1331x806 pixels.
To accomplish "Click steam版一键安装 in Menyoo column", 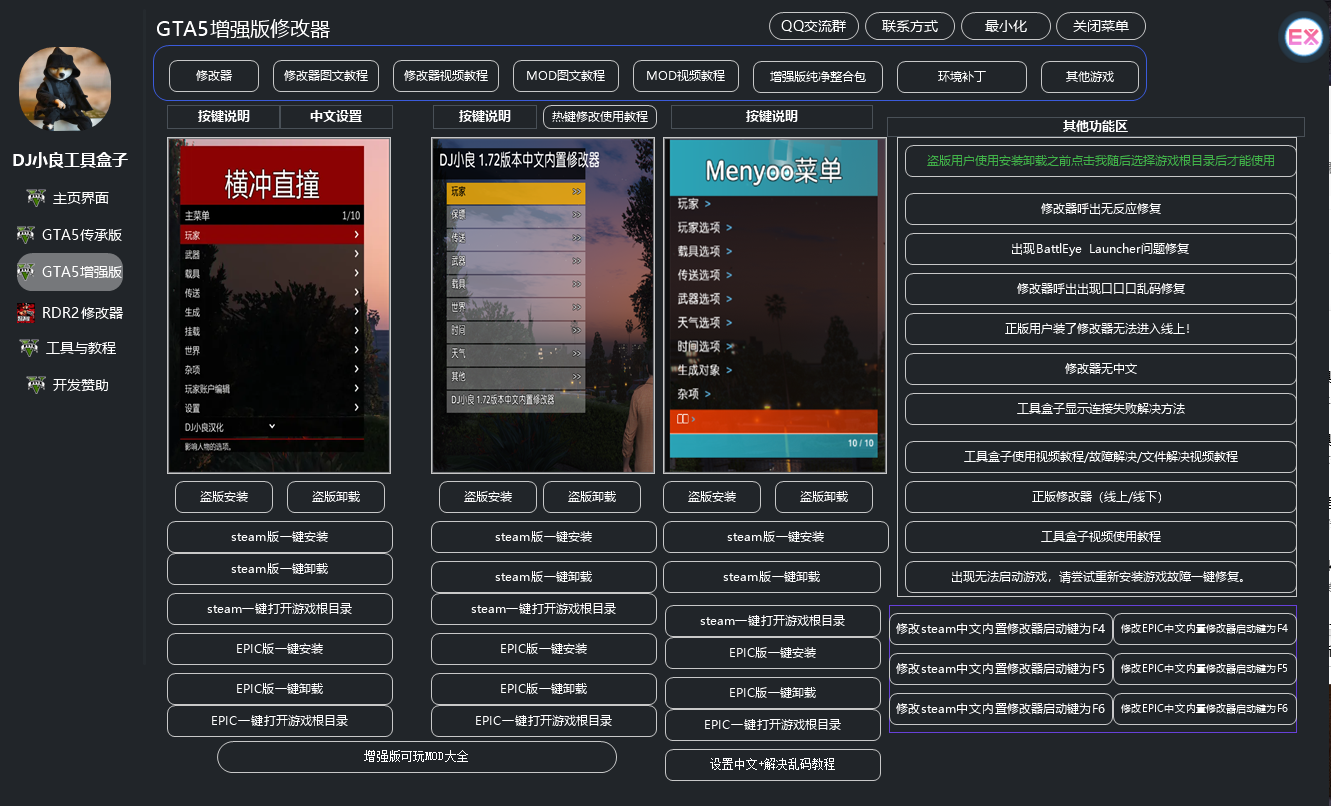I will 776,537.
